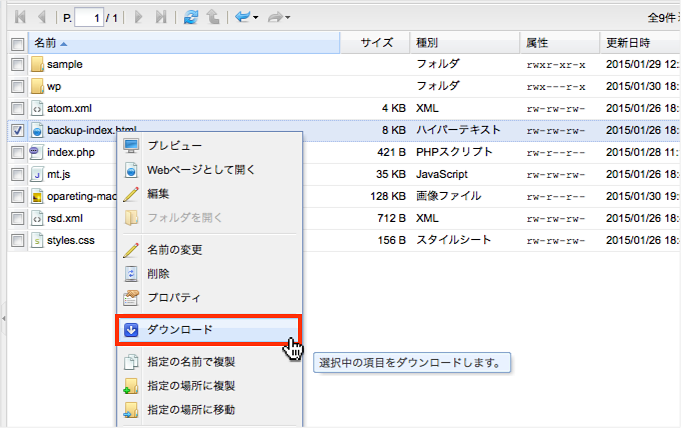Viewport: 681px width, 428px height.
Task: Choose ダウンロード from context menu
Action: coord(208,330)
